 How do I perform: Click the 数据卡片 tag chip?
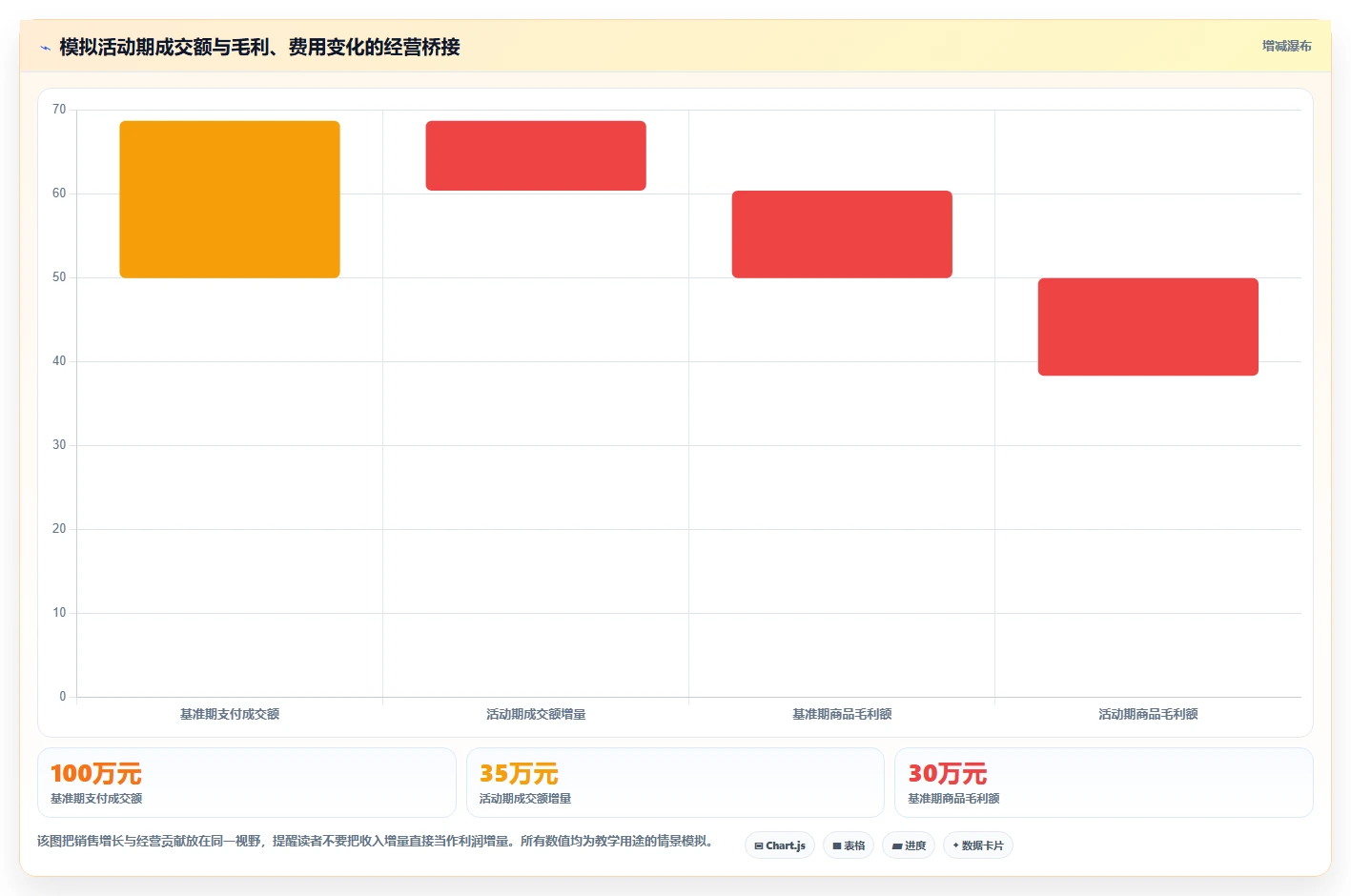(x=978, y=845)
